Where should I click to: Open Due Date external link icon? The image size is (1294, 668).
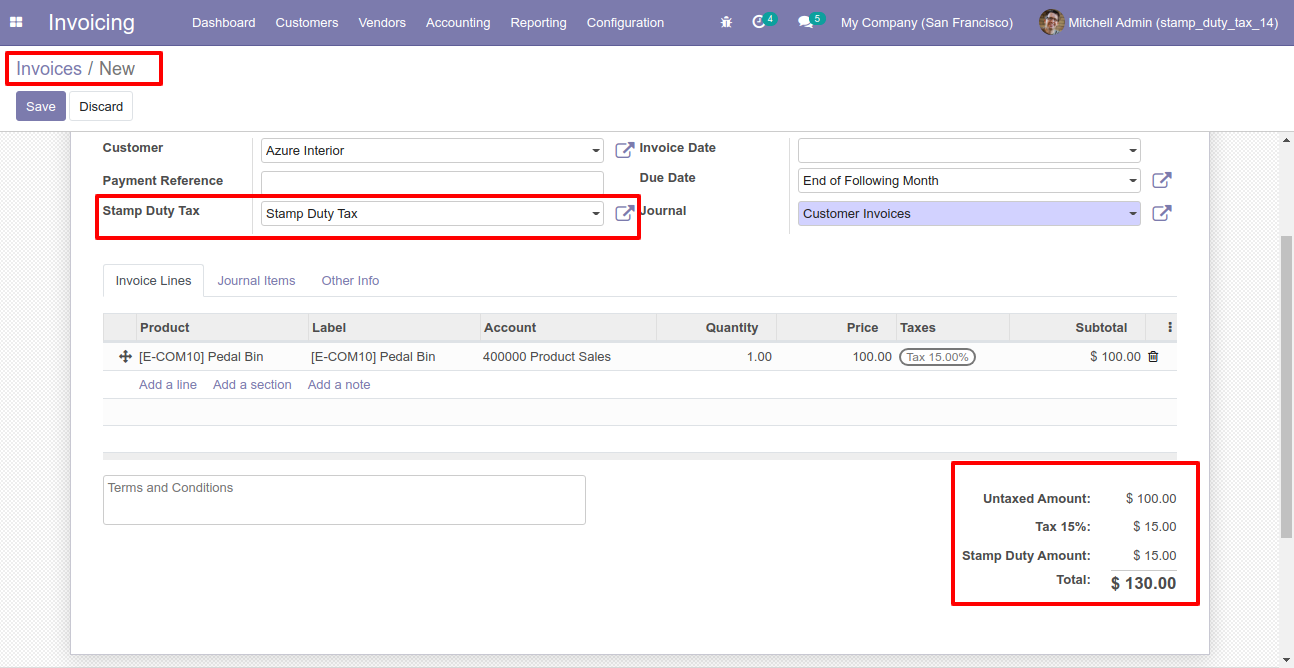1161,180
